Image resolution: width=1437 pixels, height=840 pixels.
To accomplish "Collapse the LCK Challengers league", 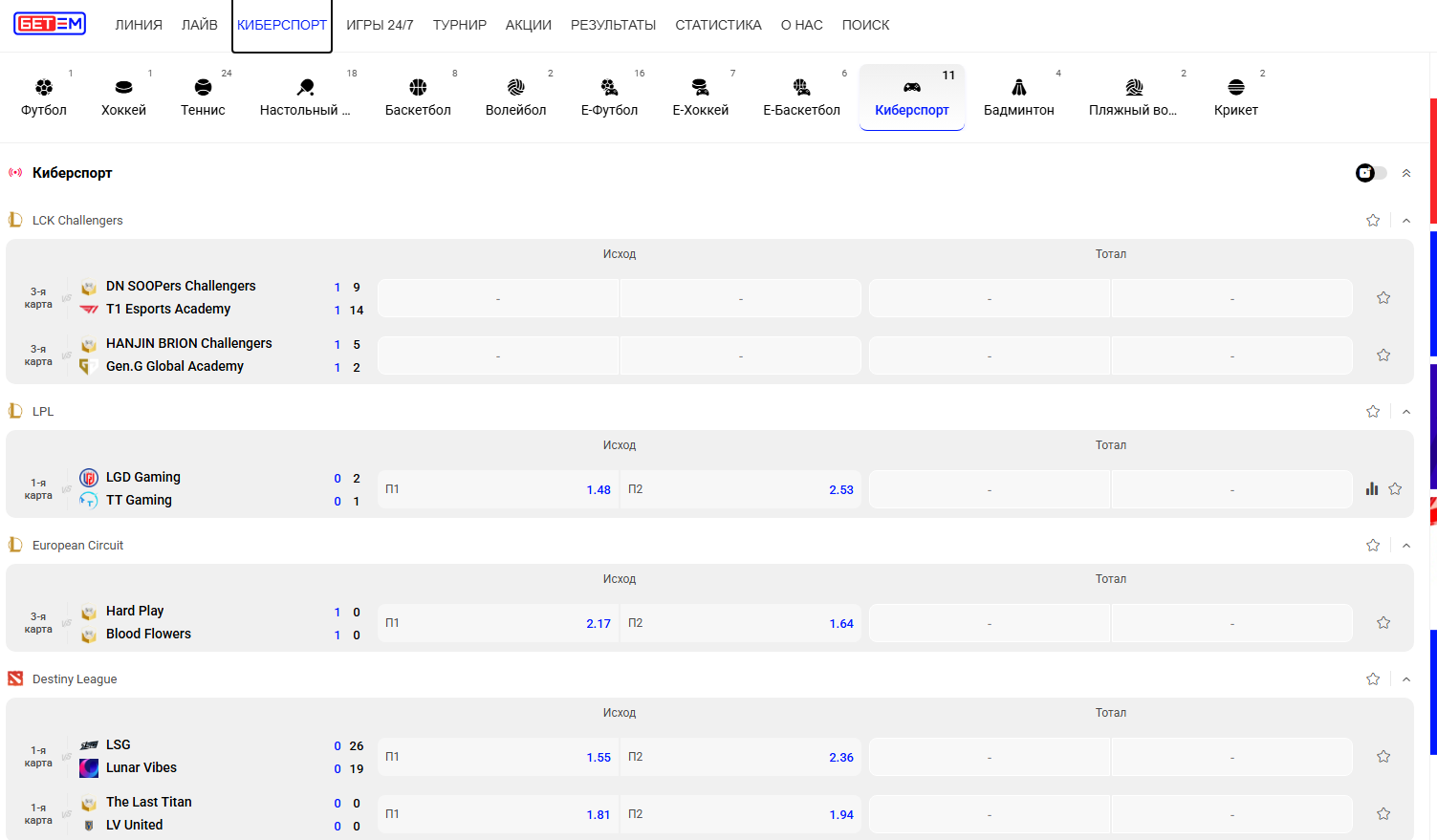I will 1406,221.
